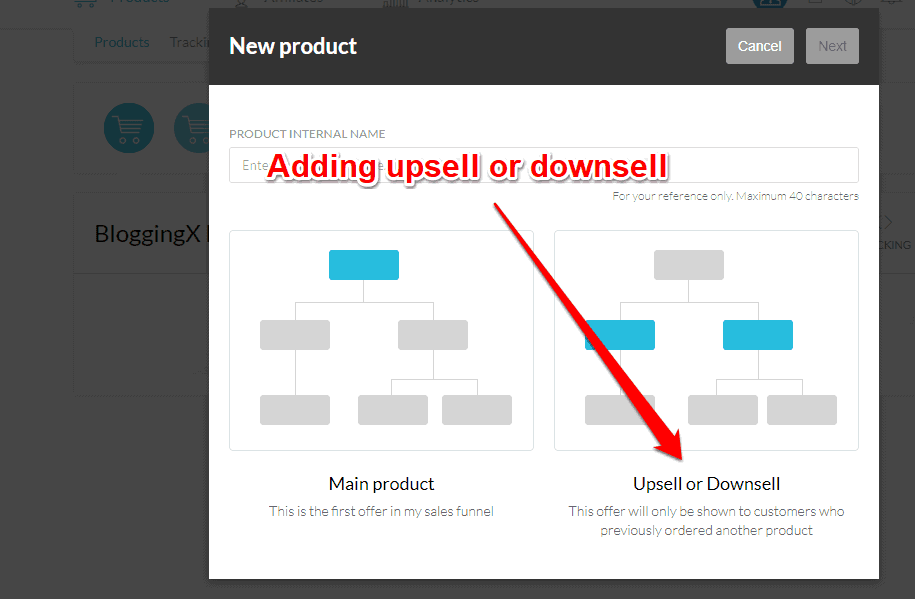Click the 'PRODUCT INTERNAL NAME' field label
915x599 pixels.
point(307,134)
